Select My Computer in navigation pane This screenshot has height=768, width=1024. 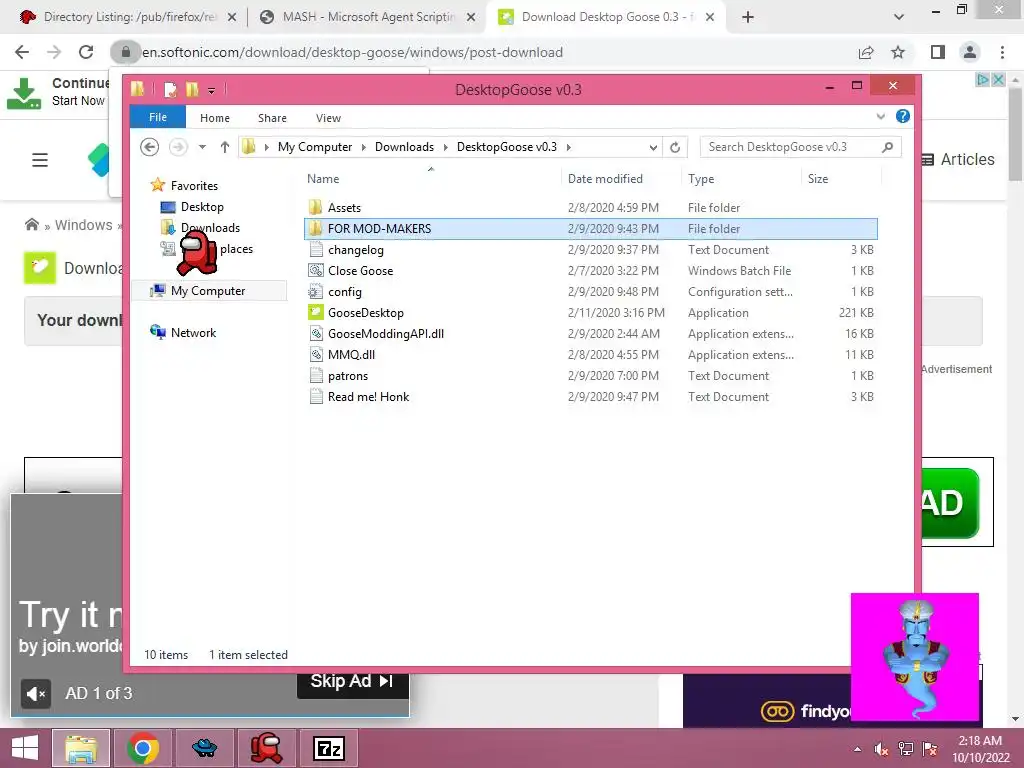coord(208,291)
